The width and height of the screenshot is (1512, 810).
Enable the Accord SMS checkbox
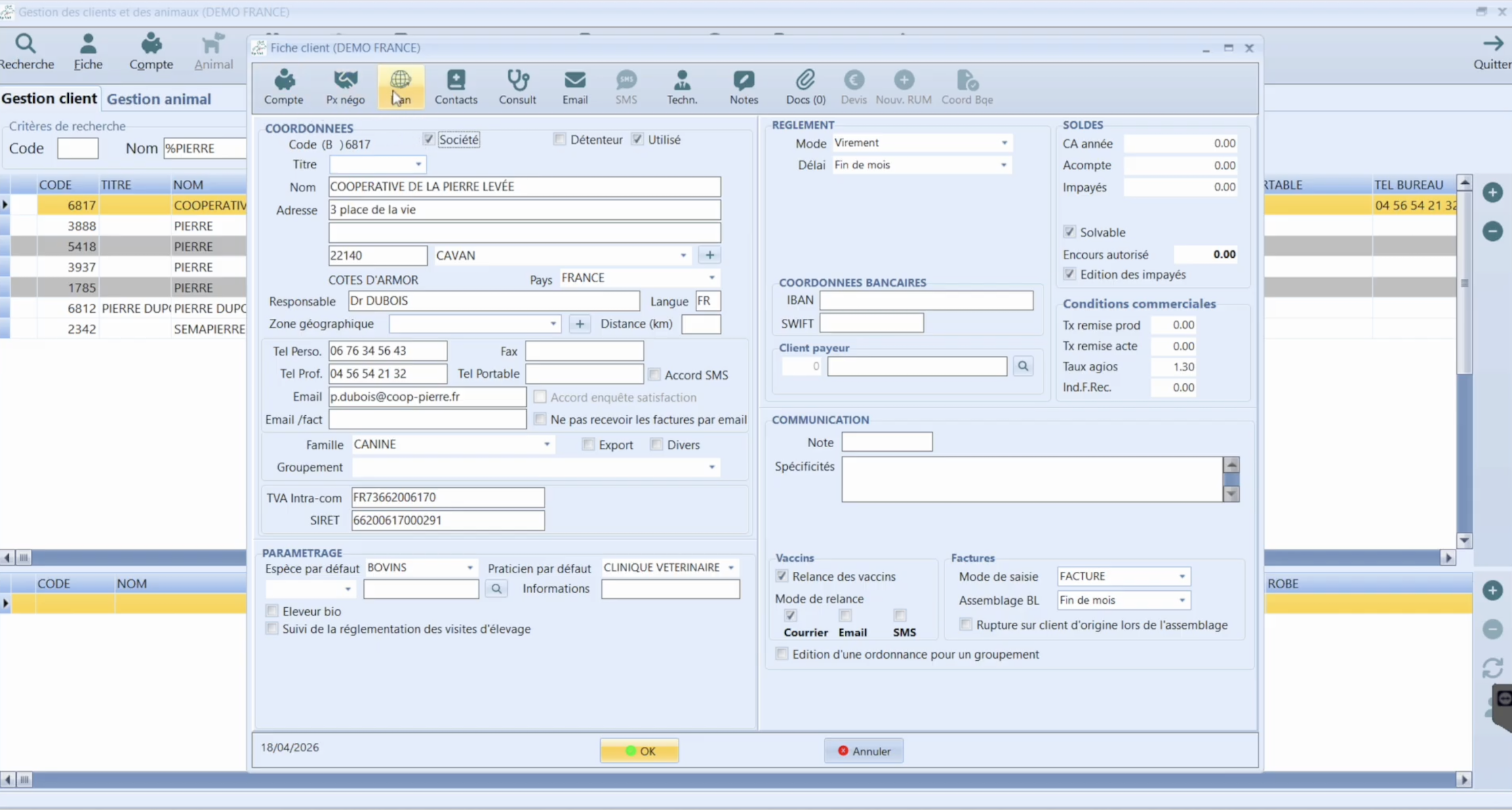pyautogui.click(x=654, y=374)
